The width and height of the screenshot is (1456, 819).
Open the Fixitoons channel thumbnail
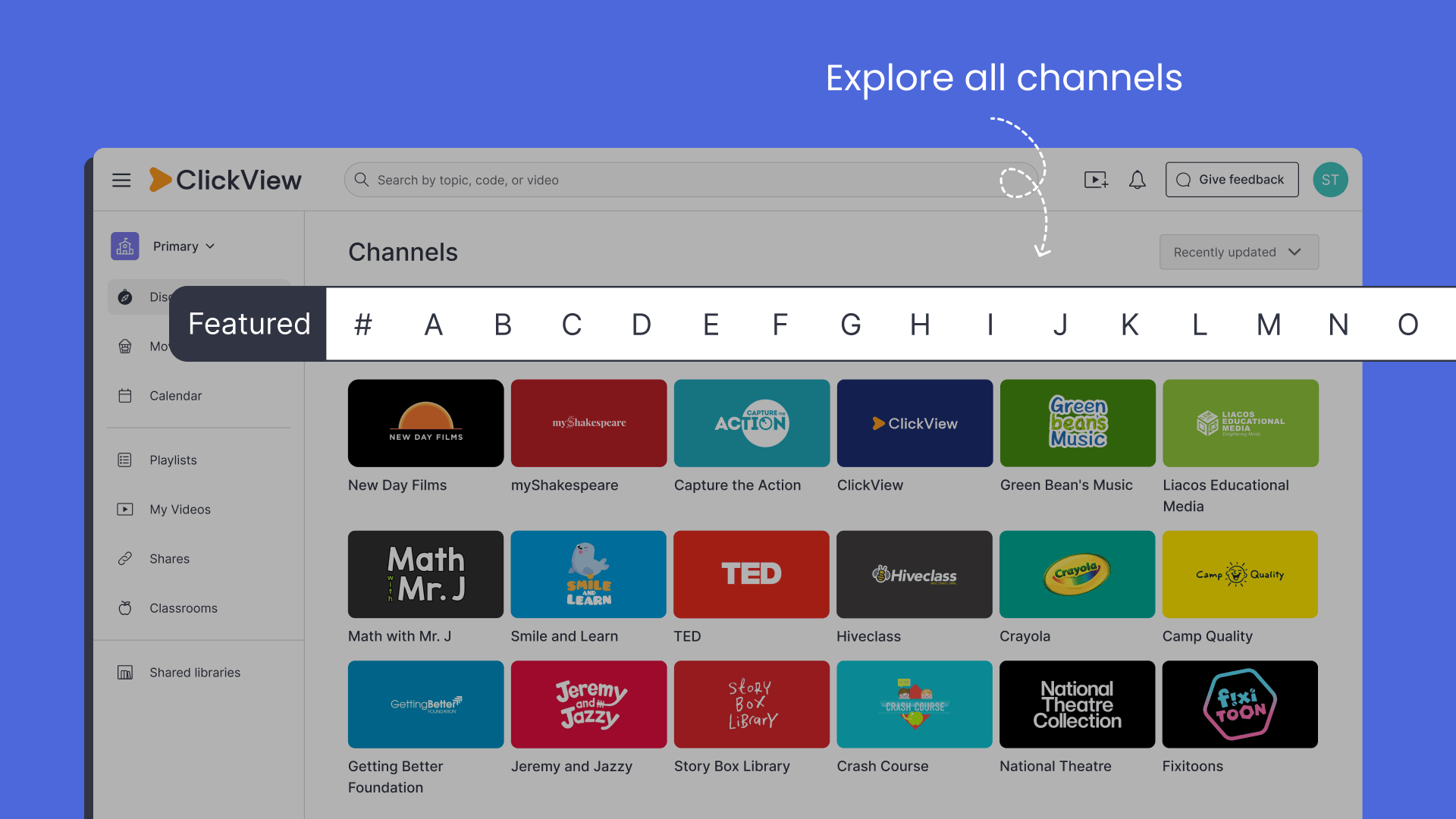click(x=1240, y=704)
